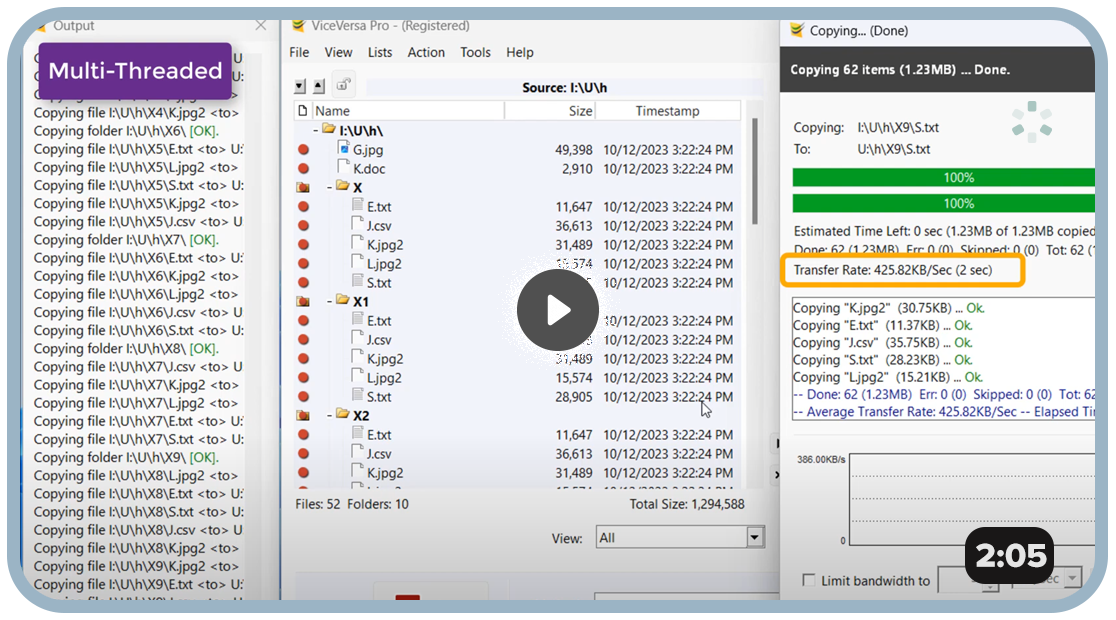Click the document icon column header
The height and width of the screenshot is (620, 1116).
coord(303,110)
